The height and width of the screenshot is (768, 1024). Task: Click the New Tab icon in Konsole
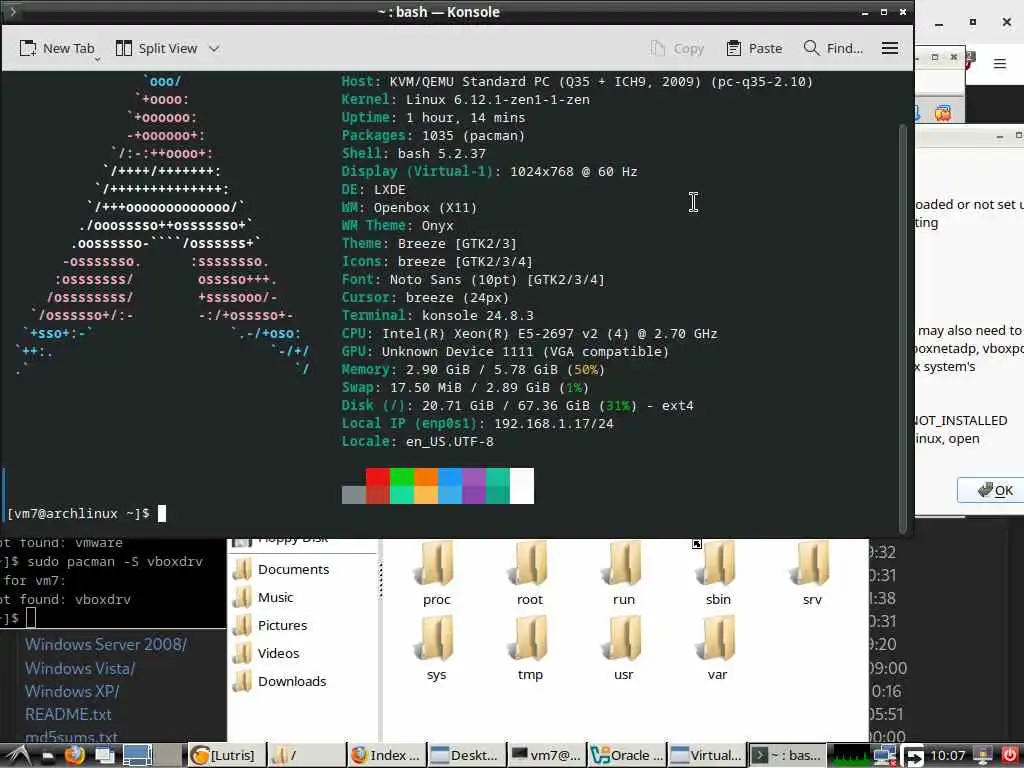point(28,48)
